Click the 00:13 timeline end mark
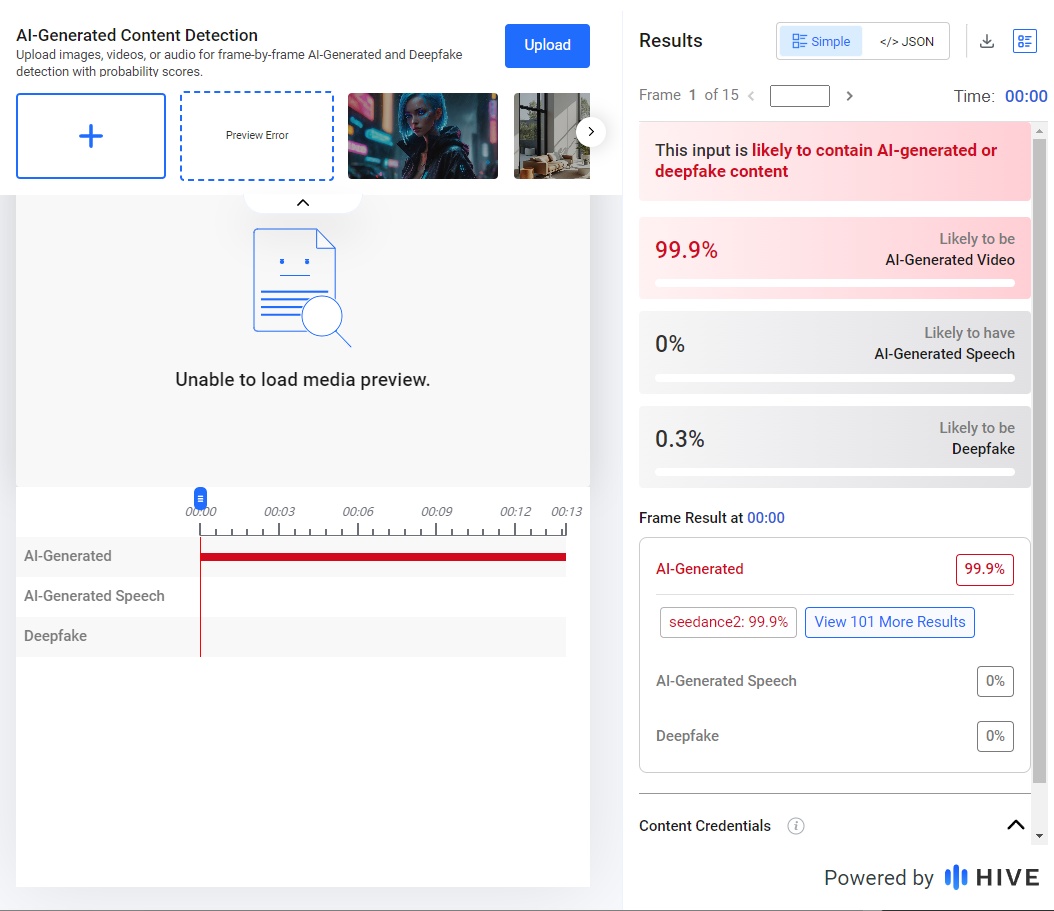The height and width of the screenshot is (911, 1054). point(566,512)
